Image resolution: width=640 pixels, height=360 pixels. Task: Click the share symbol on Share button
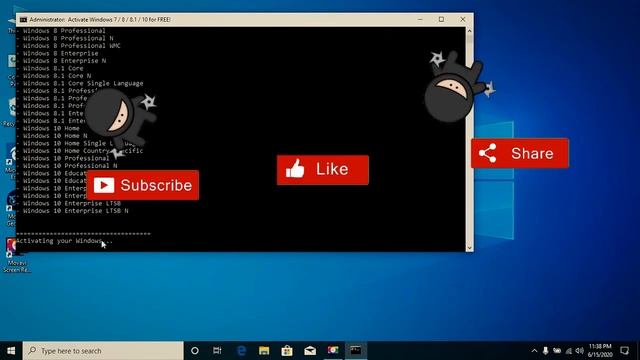[488, 153]
